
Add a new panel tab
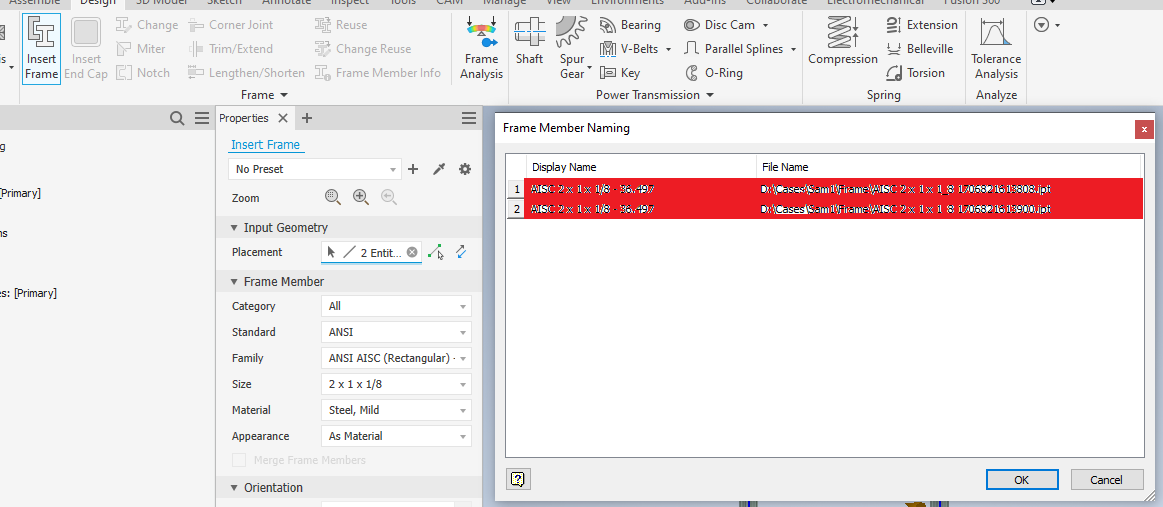(307, 118)
